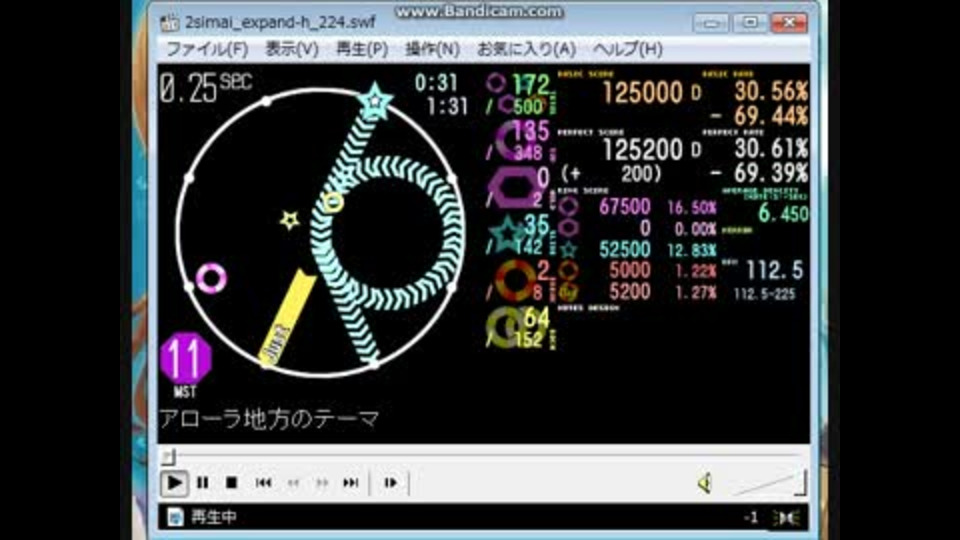960x540 pixels.
Task: Click the BPM value 112.5
Action: pos(775,269)
